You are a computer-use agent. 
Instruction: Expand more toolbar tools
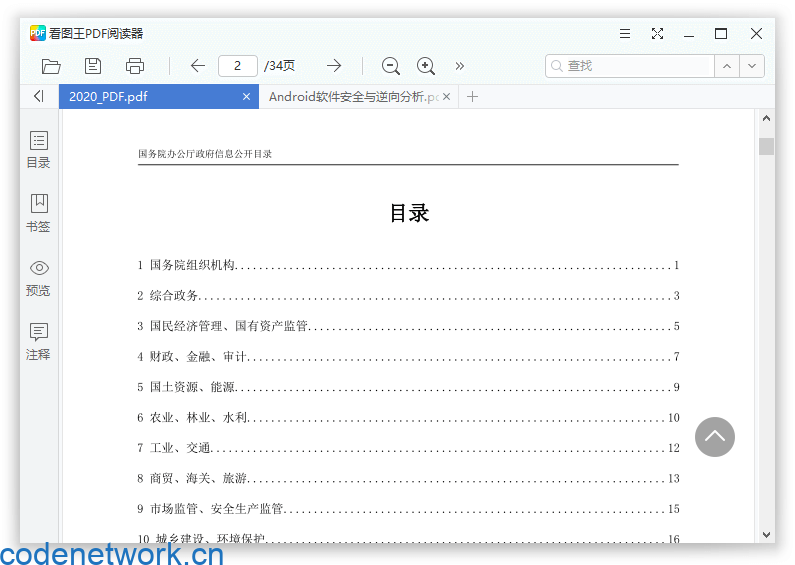(x=459, y=66)
